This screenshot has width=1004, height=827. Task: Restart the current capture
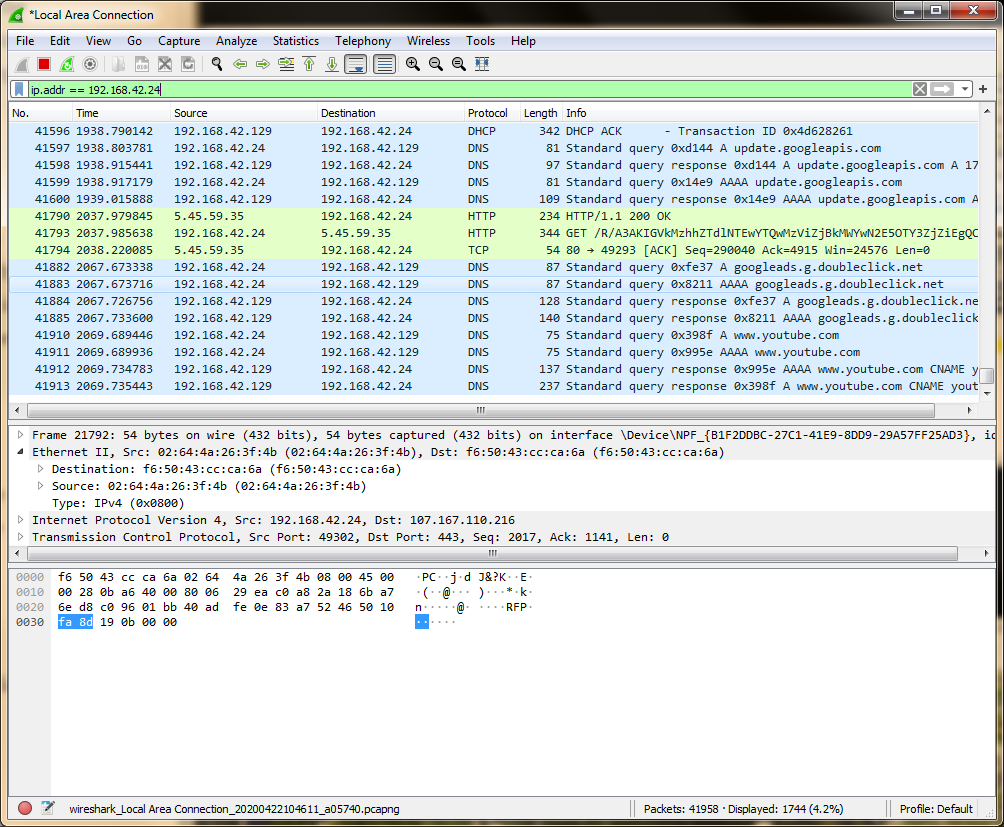67,64
